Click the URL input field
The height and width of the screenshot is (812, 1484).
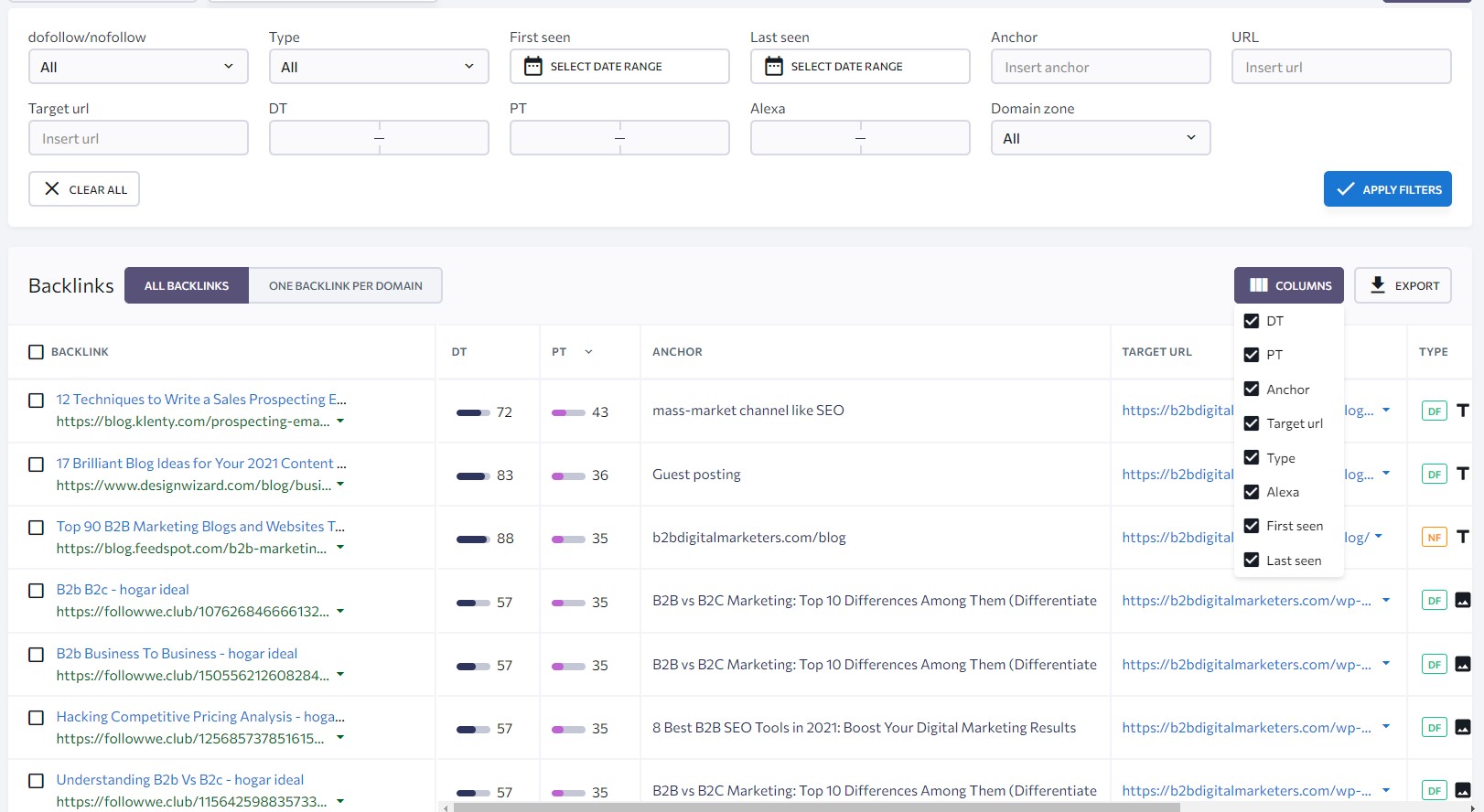click(1341, 67)
